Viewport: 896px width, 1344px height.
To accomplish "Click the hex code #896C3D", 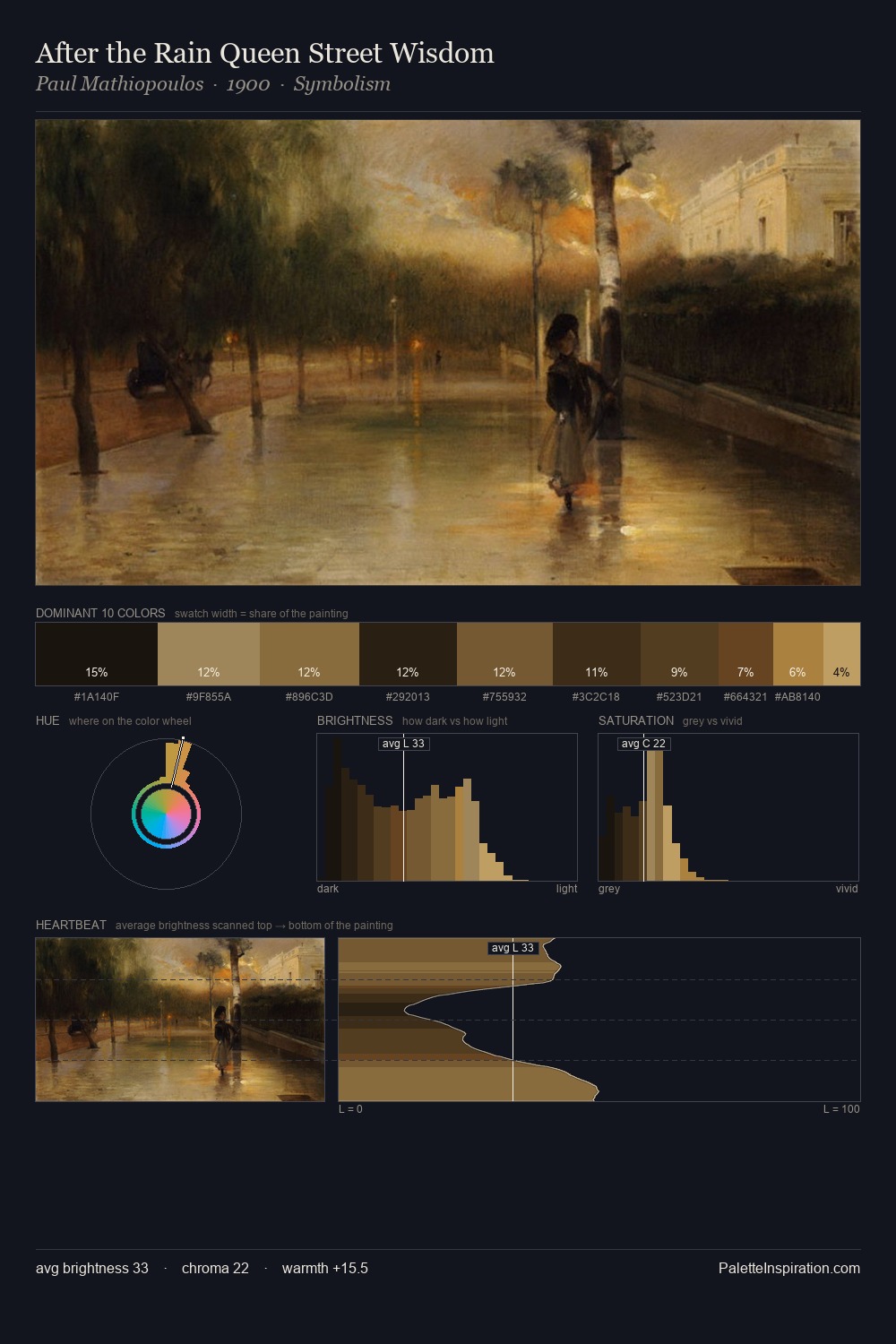I will (309, 697).
